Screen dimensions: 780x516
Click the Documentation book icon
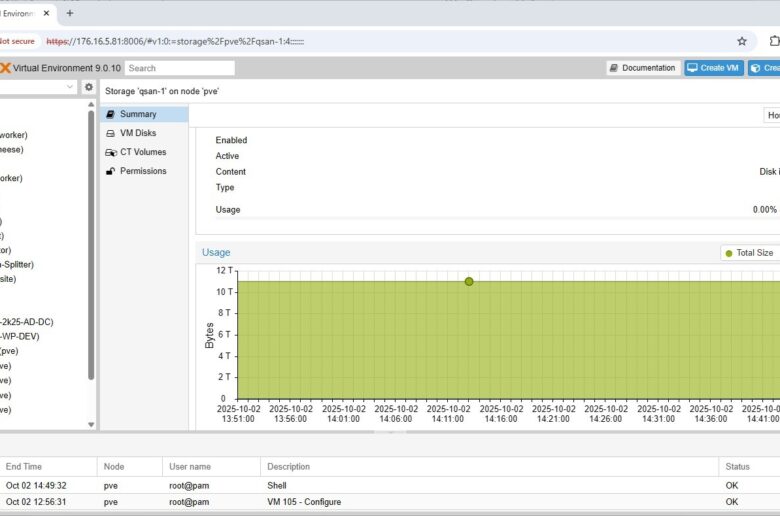click(x=615, y=68)
